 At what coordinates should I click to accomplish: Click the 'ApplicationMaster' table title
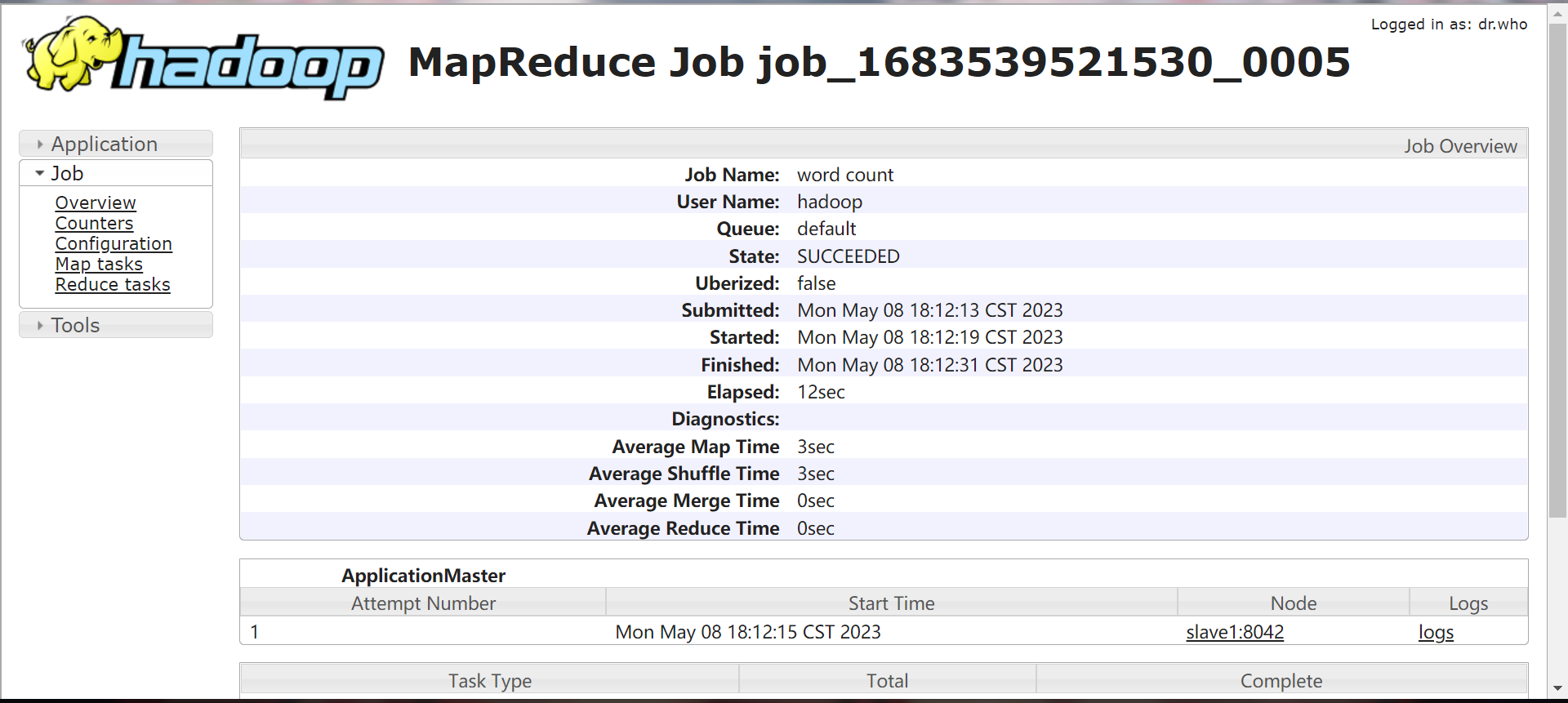[423, 576]
